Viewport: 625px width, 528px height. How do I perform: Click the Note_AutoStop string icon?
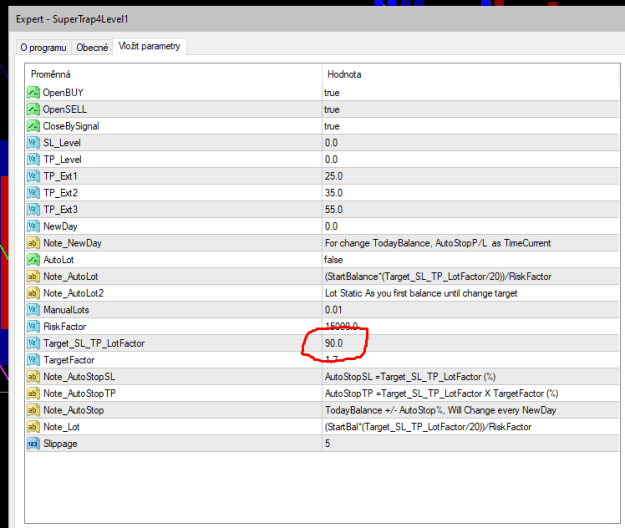click(x=33, y=410)
